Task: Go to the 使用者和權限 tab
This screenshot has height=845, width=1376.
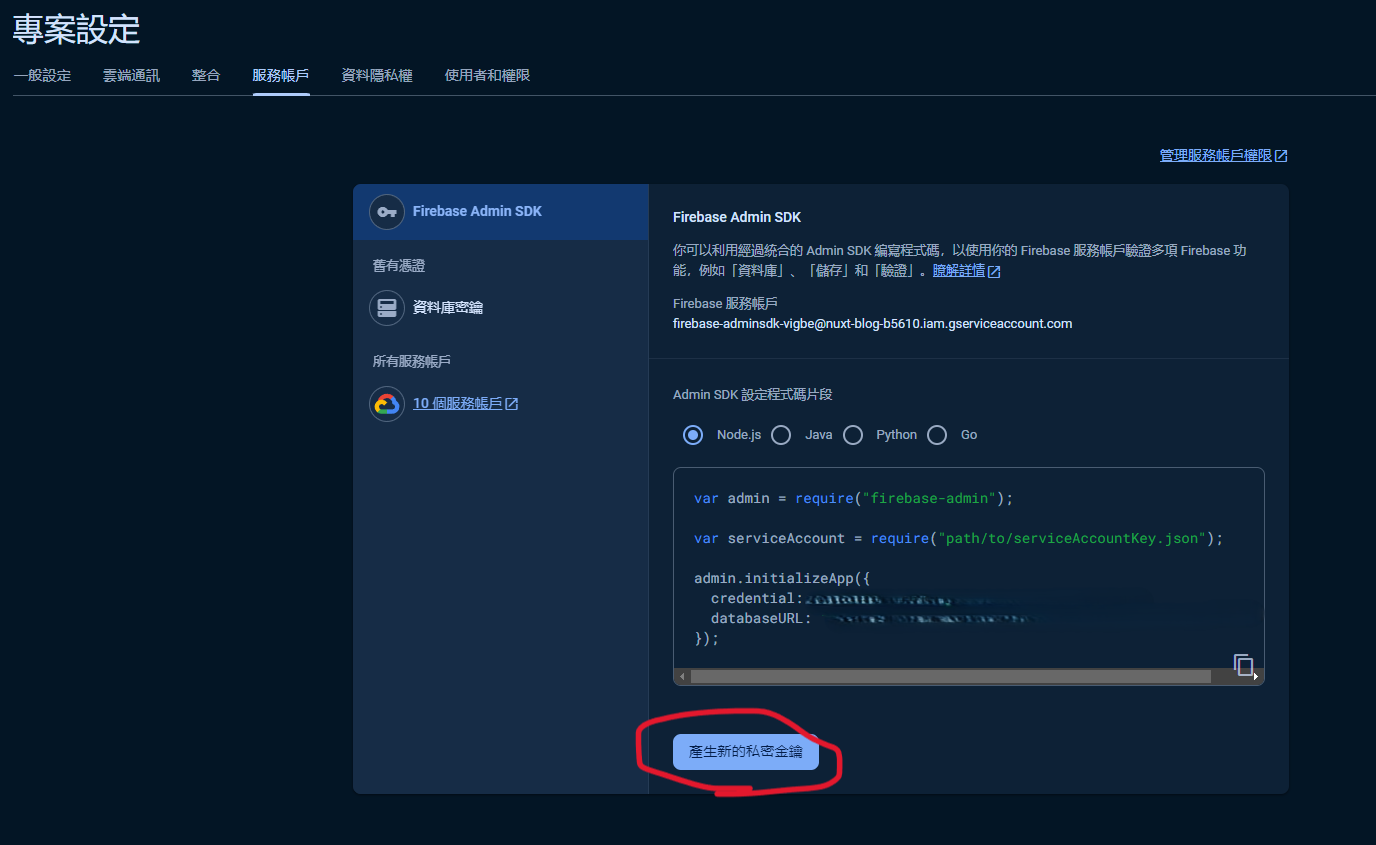Action: tap(487, 75)
